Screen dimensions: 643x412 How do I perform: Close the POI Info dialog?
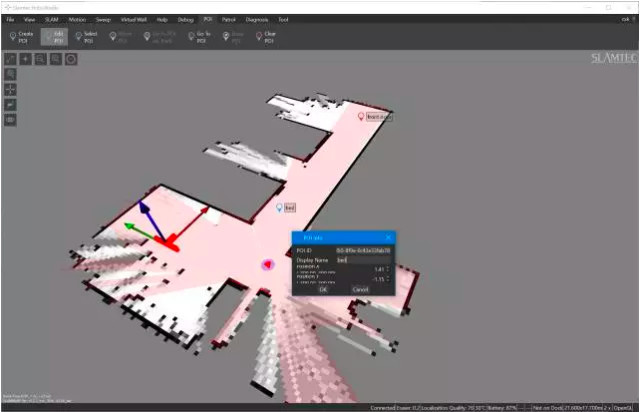388,238
